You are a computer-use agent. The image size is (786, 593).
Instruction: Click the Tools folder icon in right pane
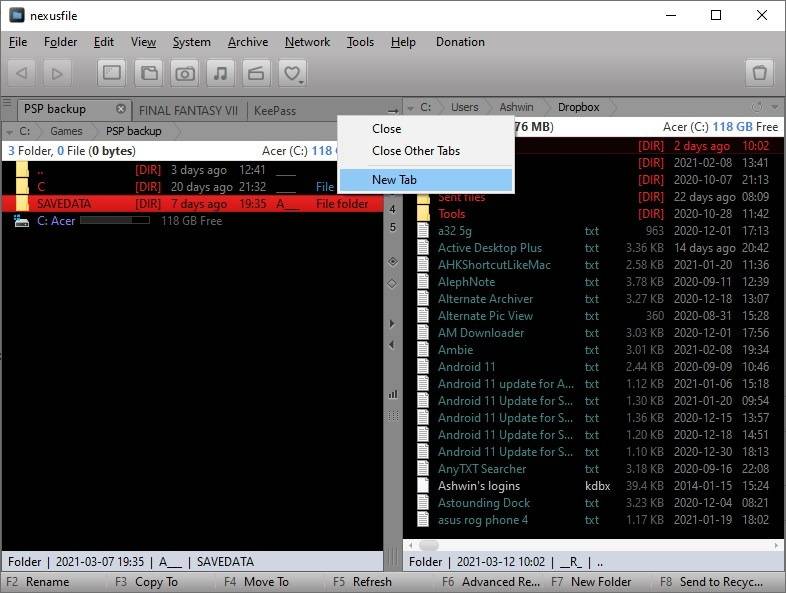pyautogui.click(x=424, y=214)
